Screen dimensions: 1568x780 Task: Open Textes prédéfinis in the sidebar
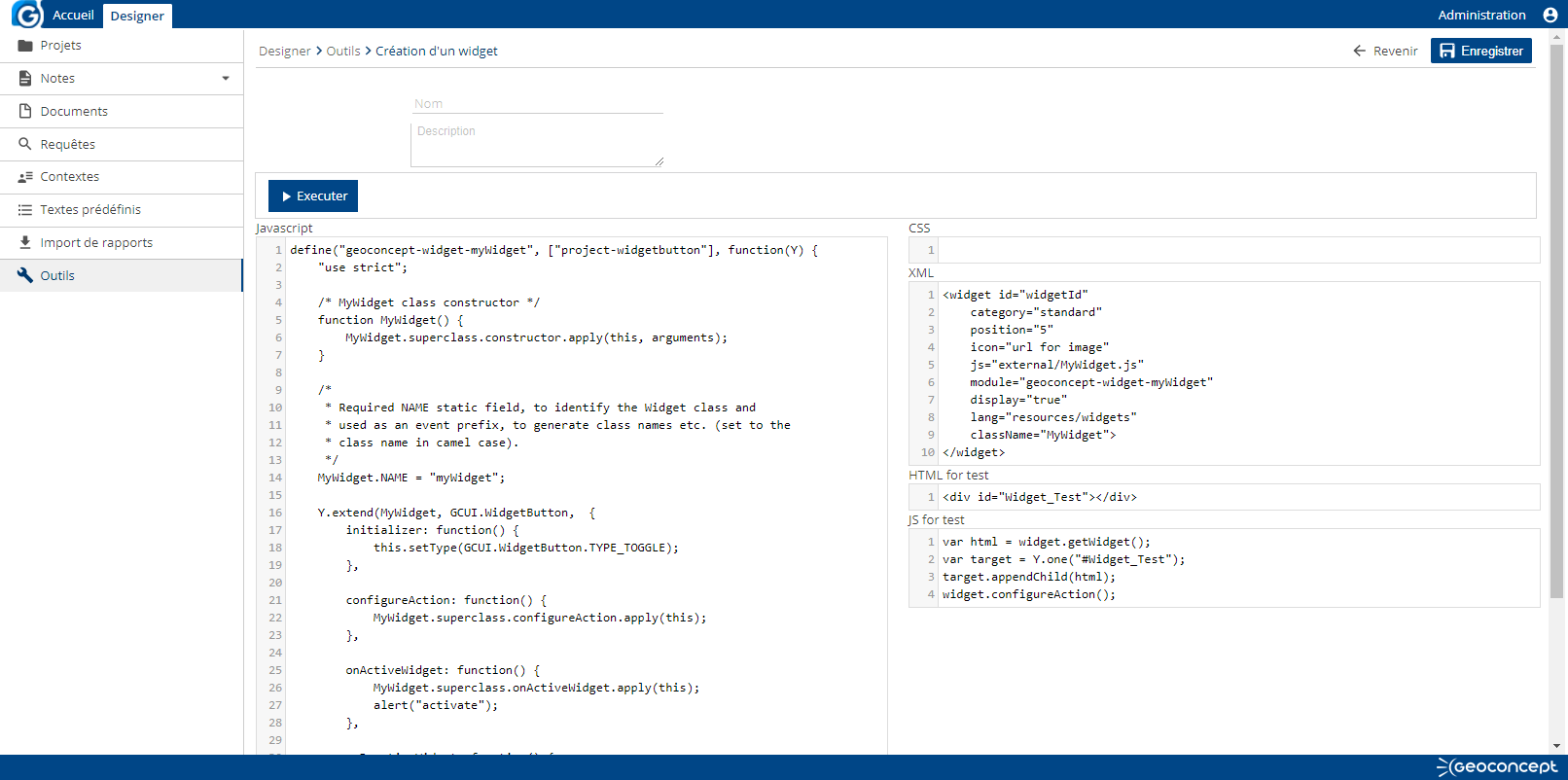(122, 210)
